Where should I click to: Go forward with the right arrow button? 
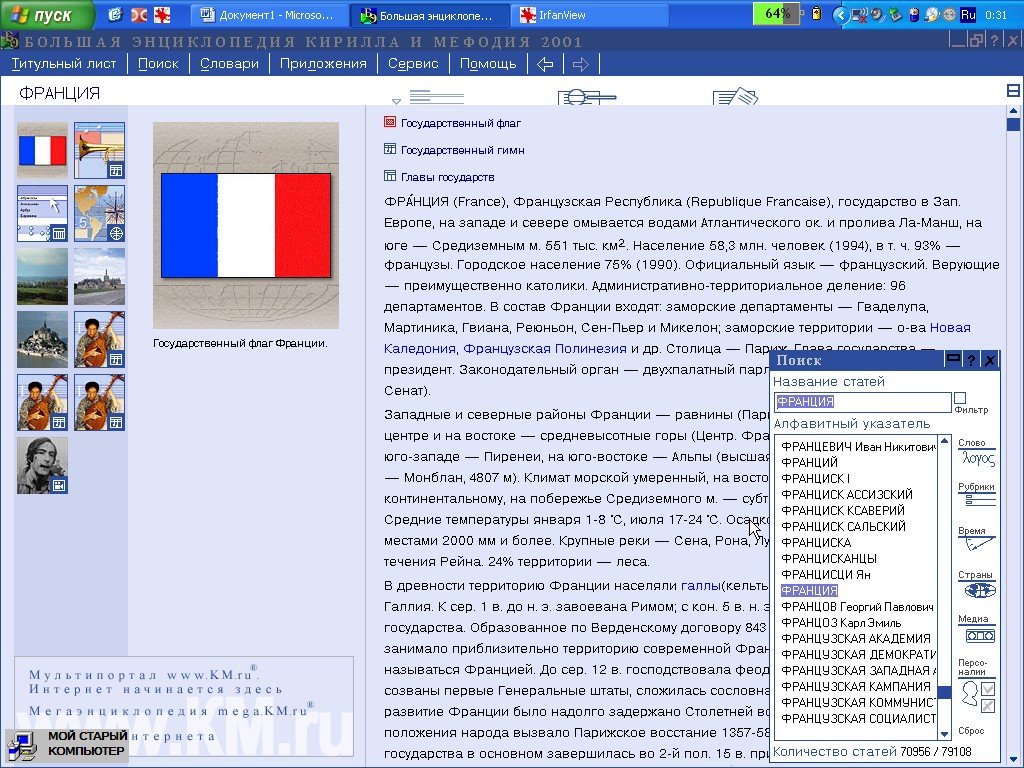point(580,64)
